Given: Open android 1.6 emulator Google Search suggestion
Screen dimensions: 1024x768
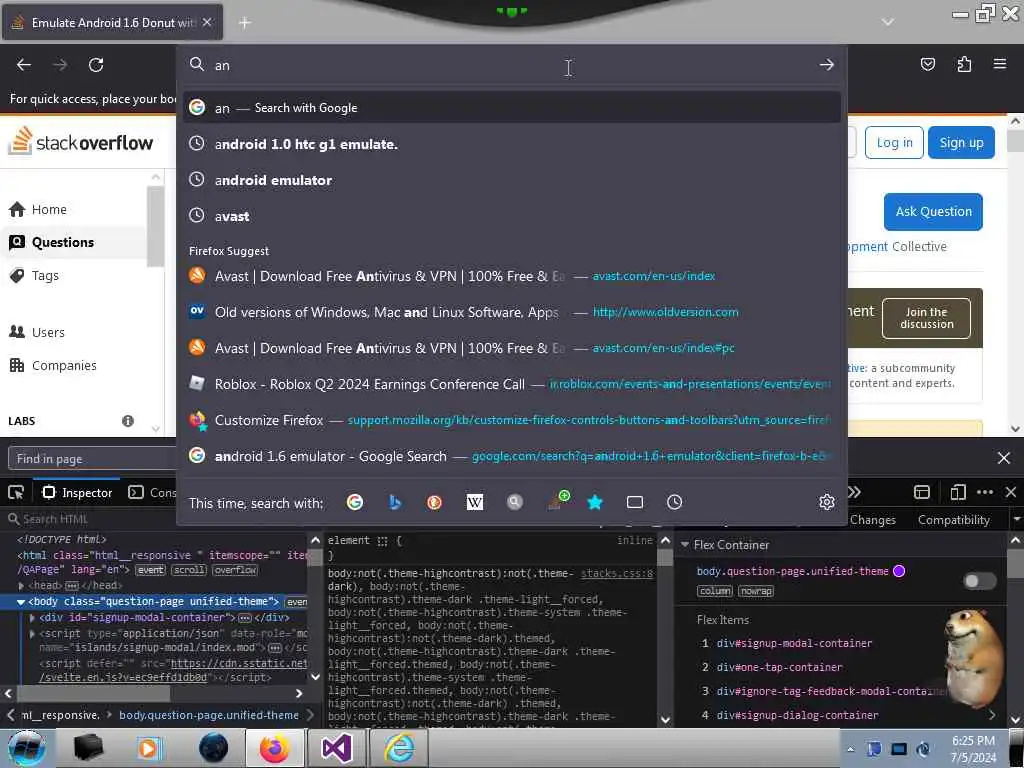Looking at the screenshot, I should tap(511, 456).
